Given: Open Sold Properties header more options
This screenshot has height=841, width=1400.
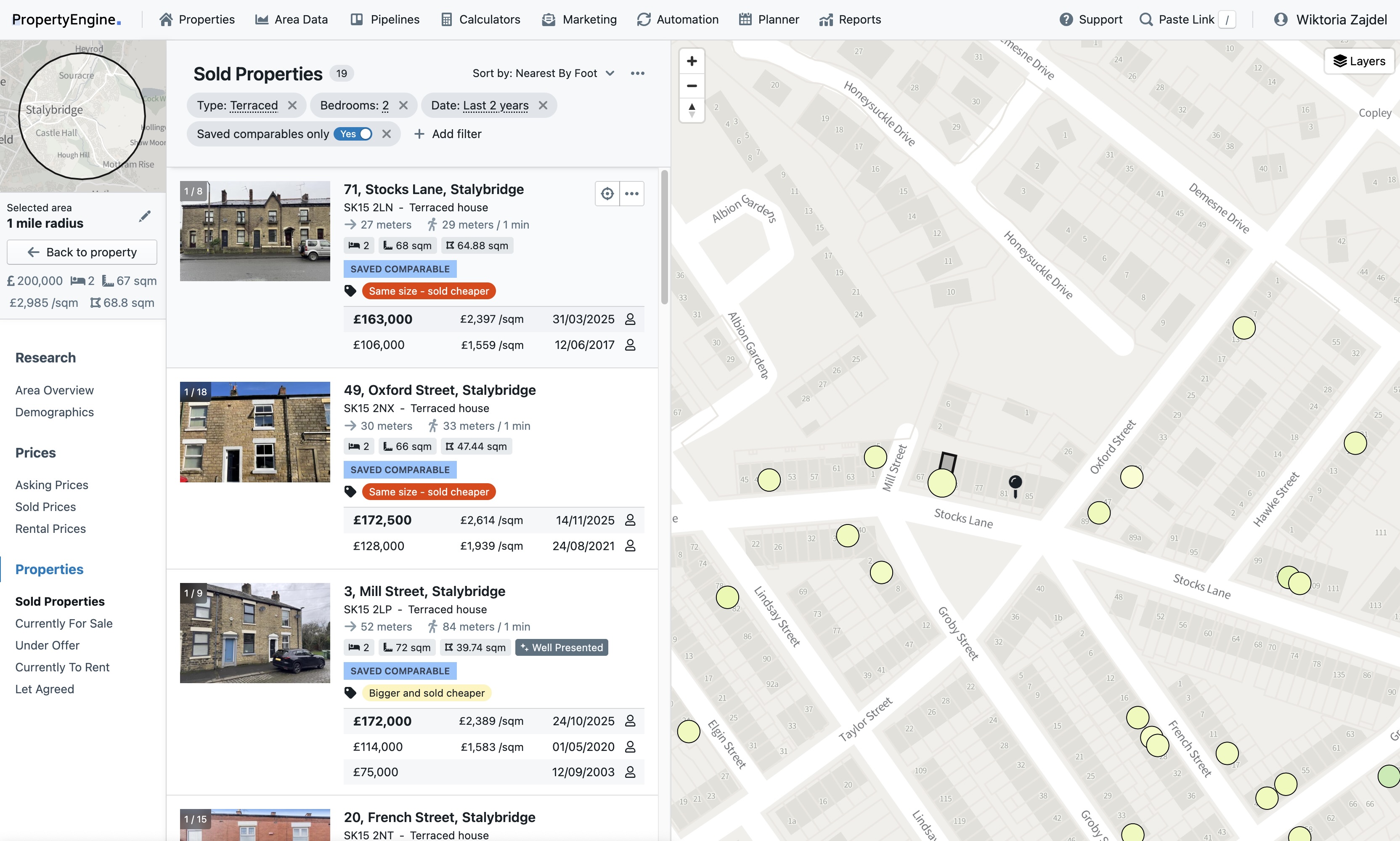Looking at the screenshot, I should pos(638,73).
